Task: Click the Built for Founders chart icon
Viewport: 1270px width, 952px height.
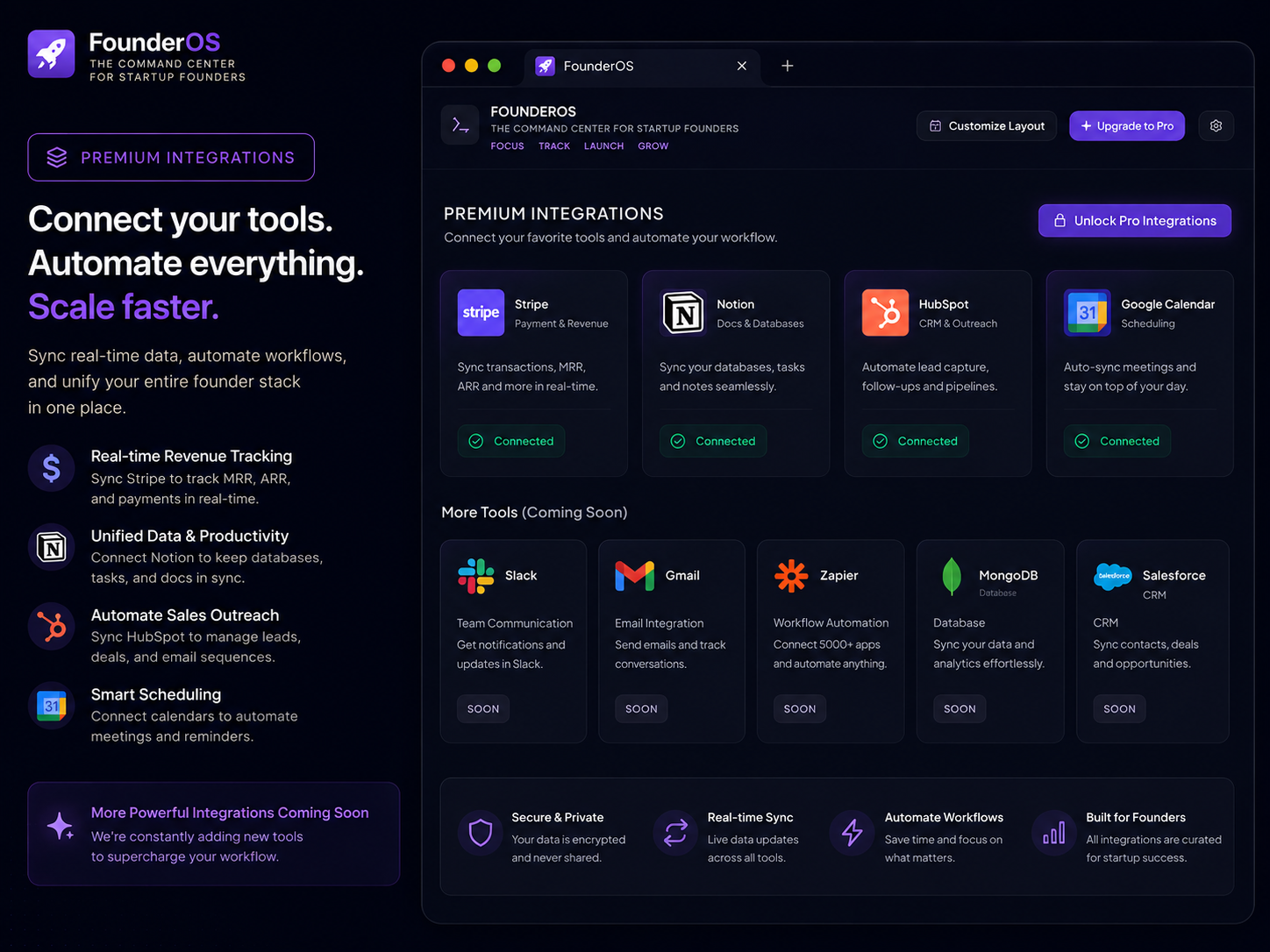Action: [1053, 832]
